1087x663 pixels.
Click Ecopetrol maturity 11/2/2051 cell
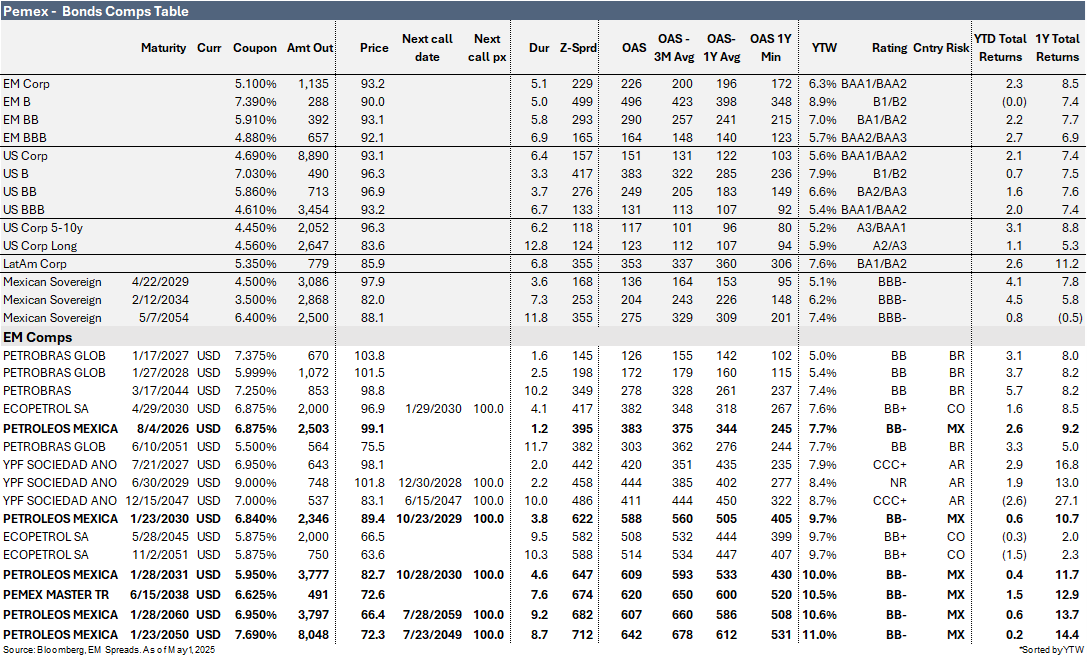pyautogui.click(x=160, y=556)
